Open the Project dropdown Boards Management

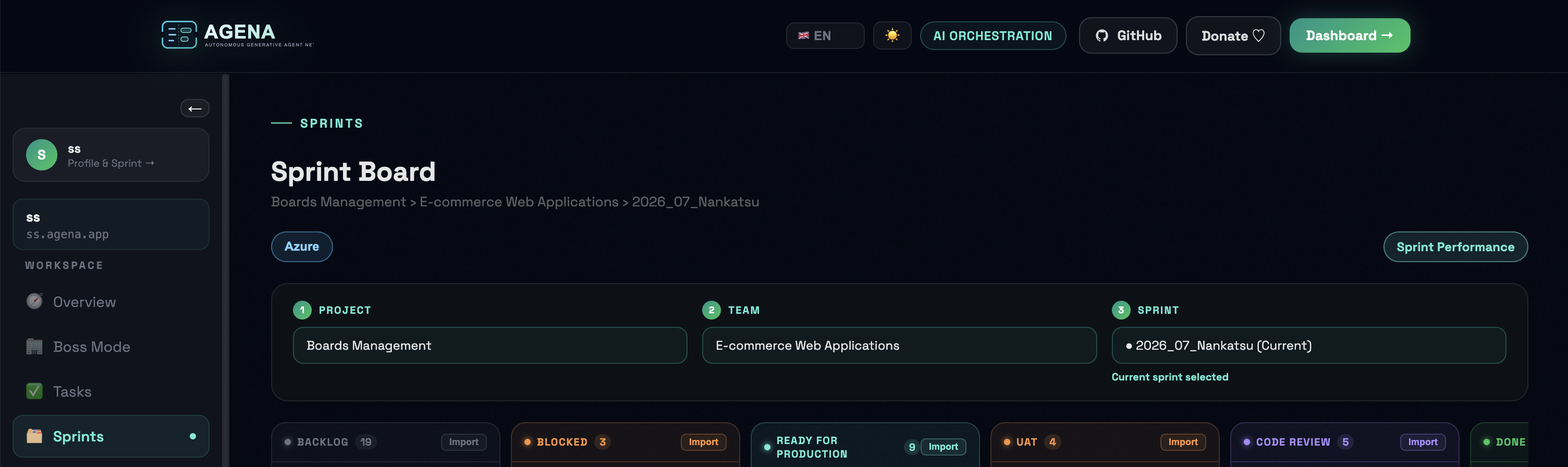(490, 345)
